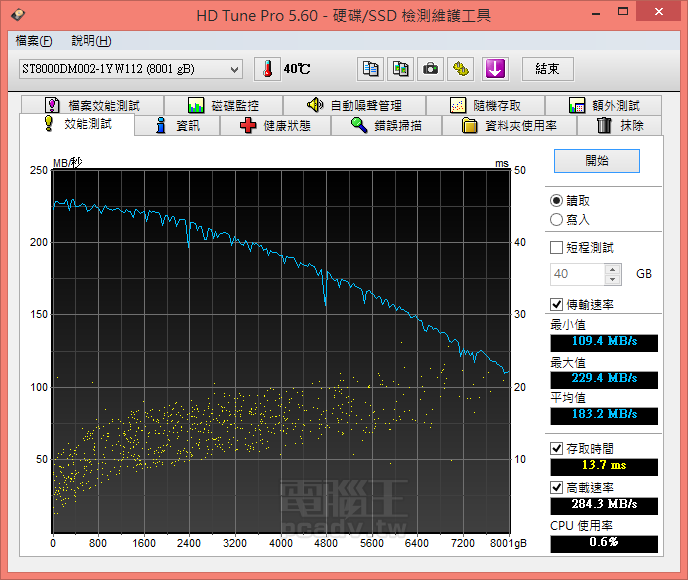Open the 磁碟監控 tab
Screen dimensions: 688x580
point(224,105)
